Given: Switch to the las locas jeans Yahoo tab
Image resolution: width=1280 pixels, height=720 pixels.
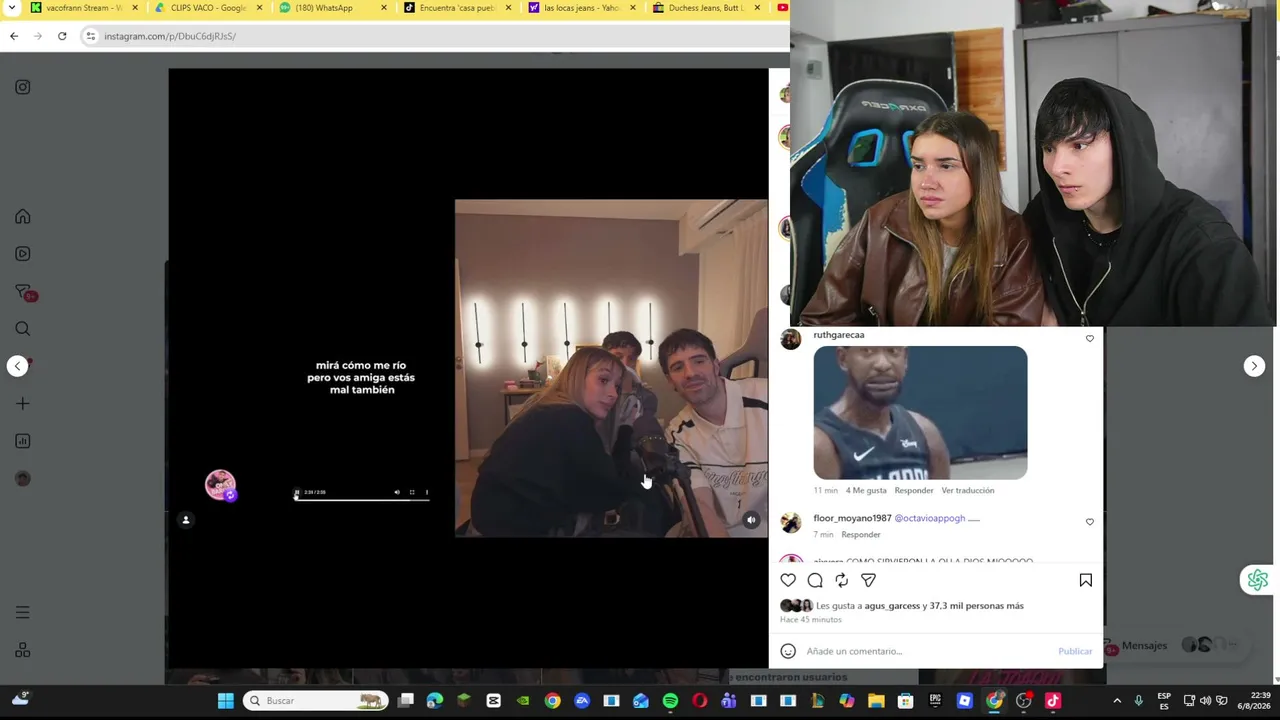Looking at the screenshot, I should coord(581,8).
